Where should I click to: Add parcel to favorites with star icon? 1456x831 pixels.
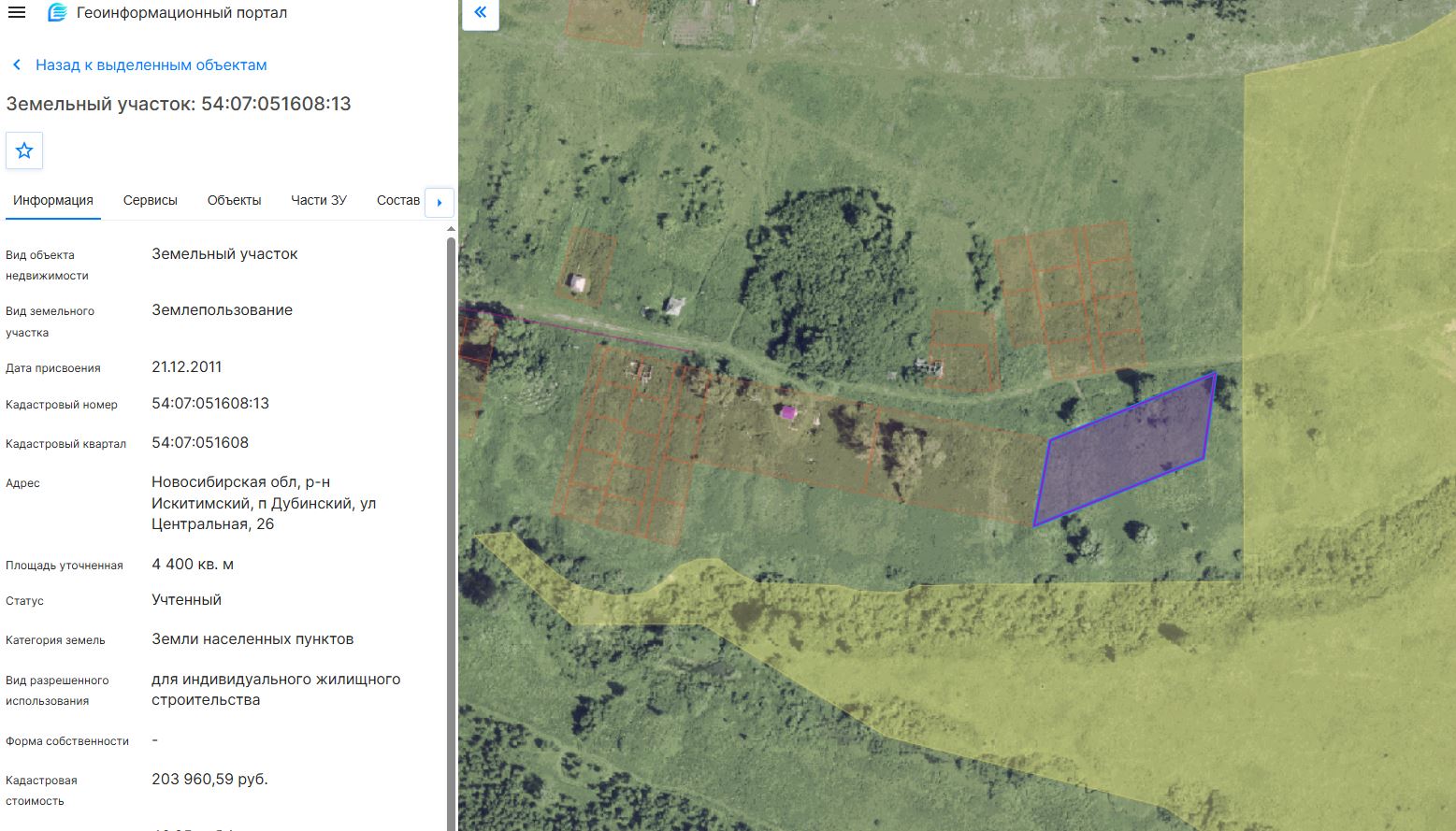click(24, 150)
